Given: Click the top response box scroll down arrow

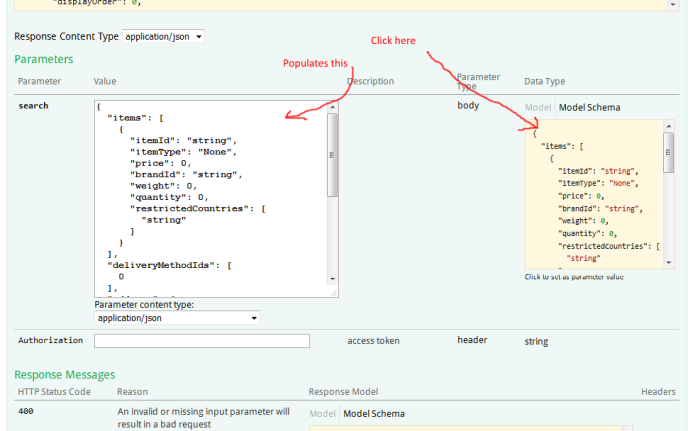Looking at the screenshot, I should tap(673, 5).
